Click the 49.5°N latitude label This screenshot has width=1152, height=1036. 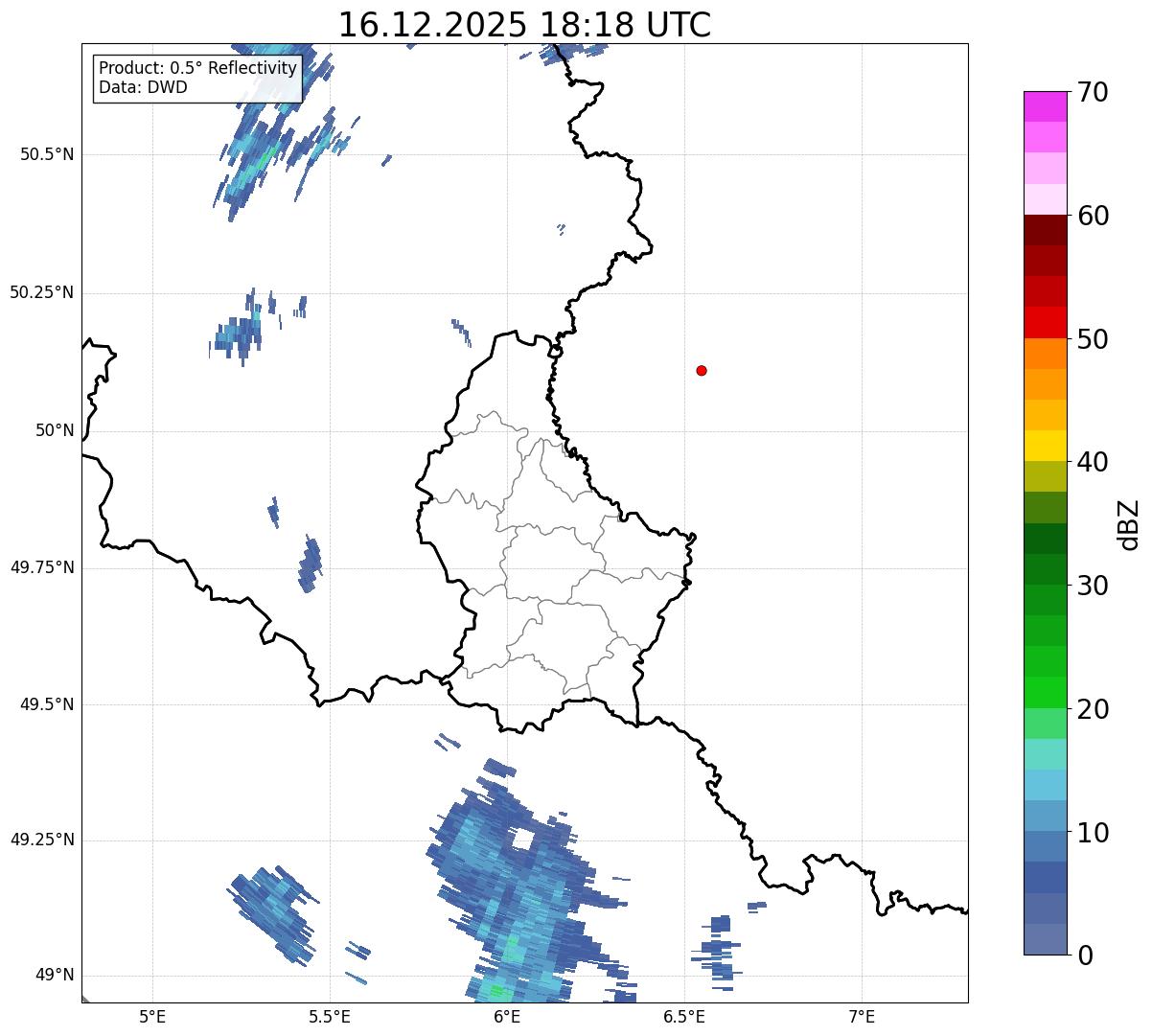tap(47, 704)
